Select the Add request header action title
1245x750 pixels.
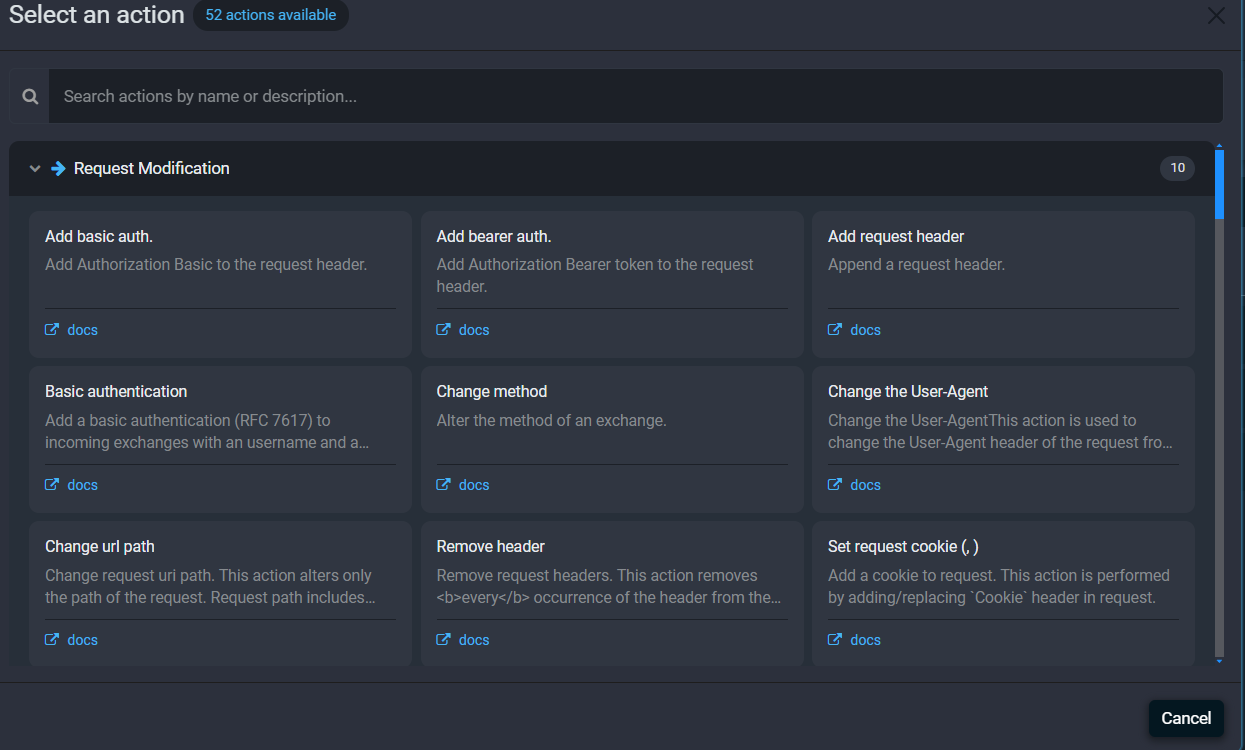pyautogui.click(x=896, y=236)
